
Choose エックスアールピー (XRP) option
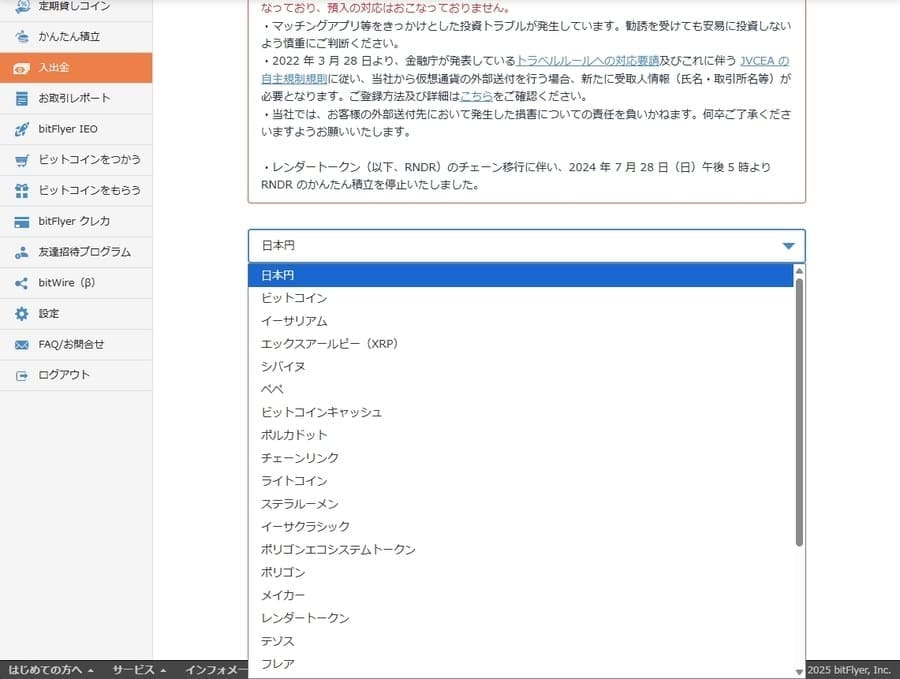click(x=521, y=344)
